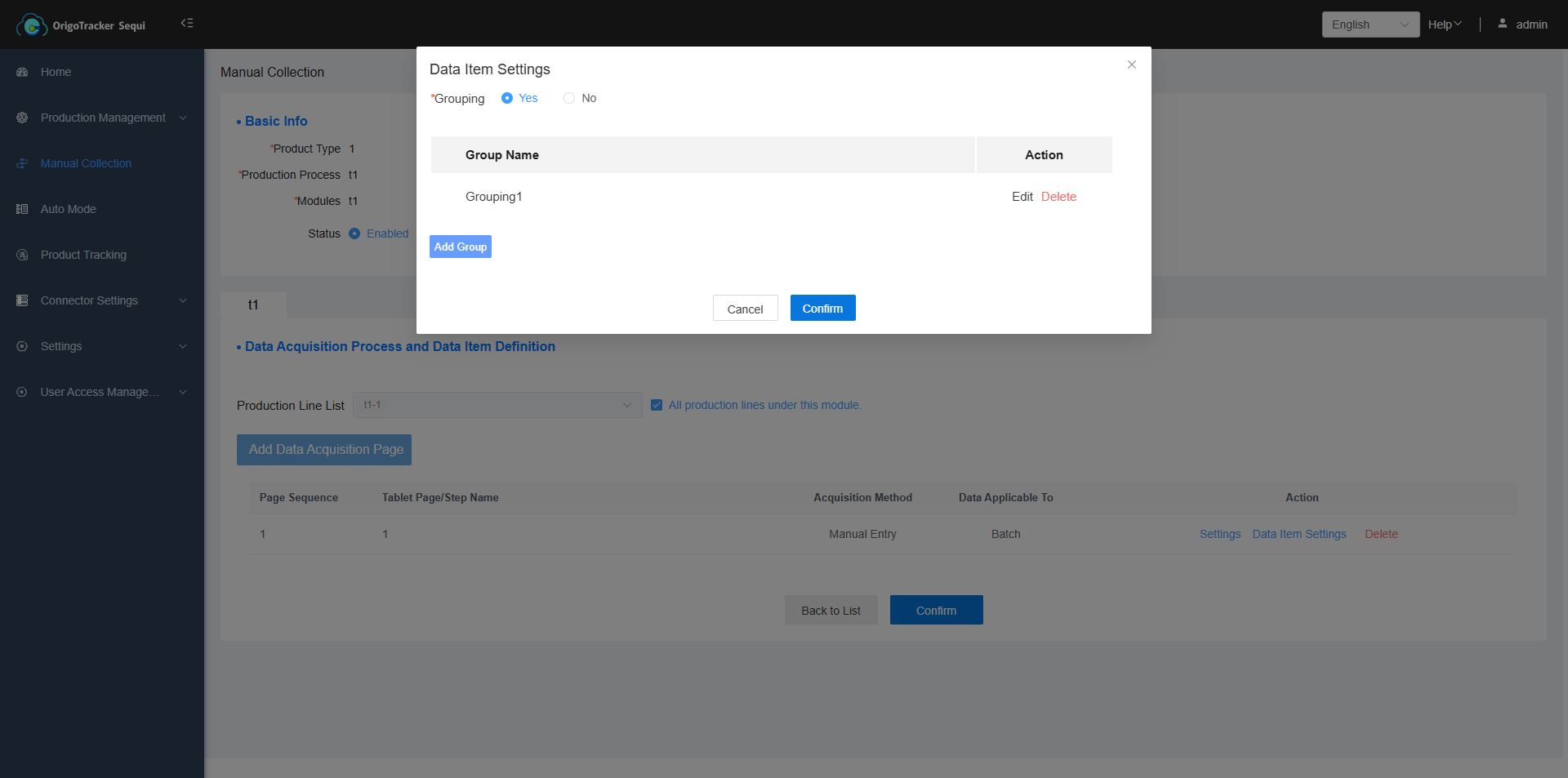The width and height of the screenshot is (1568, 778).
Task: Toggle the all production lines checkbox
Action: (x=657, y=405)
